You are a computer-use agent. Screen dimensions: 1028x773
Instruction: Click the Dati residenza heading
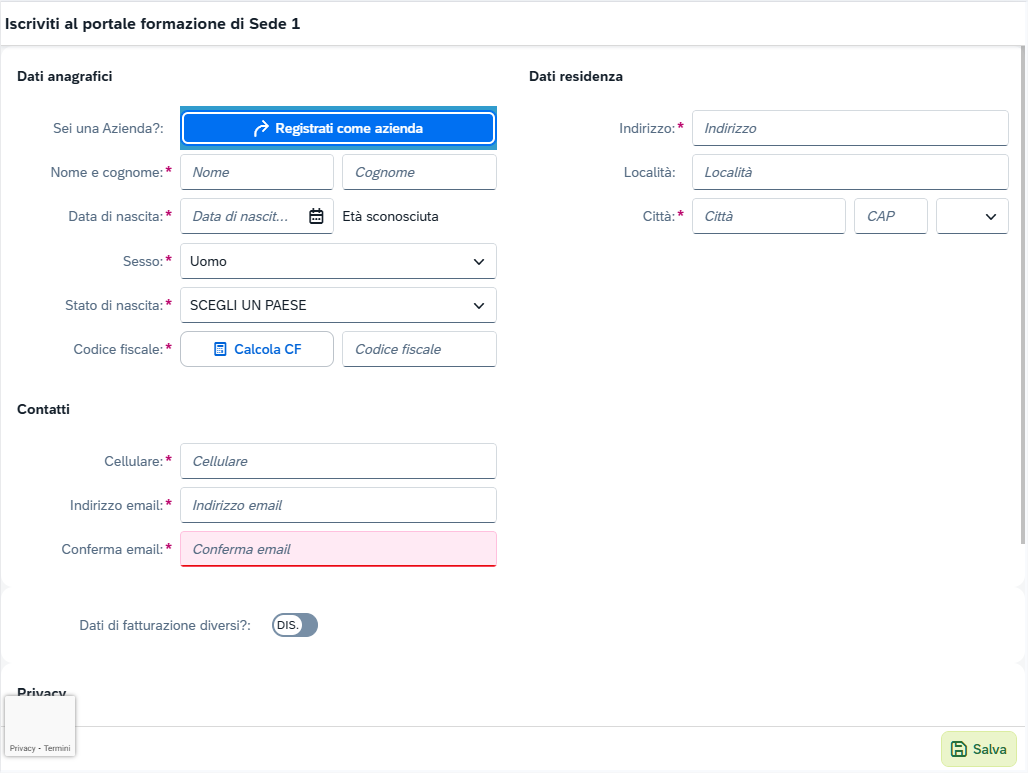pos(576,76)
